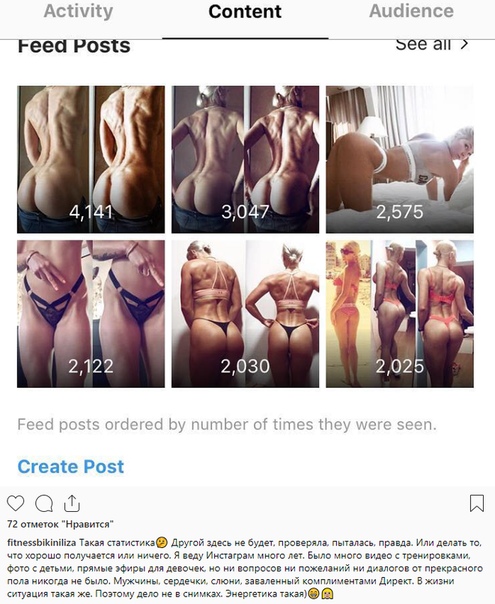
Task: Open the post with 3,047 views
Action: (x=245, y=159)
